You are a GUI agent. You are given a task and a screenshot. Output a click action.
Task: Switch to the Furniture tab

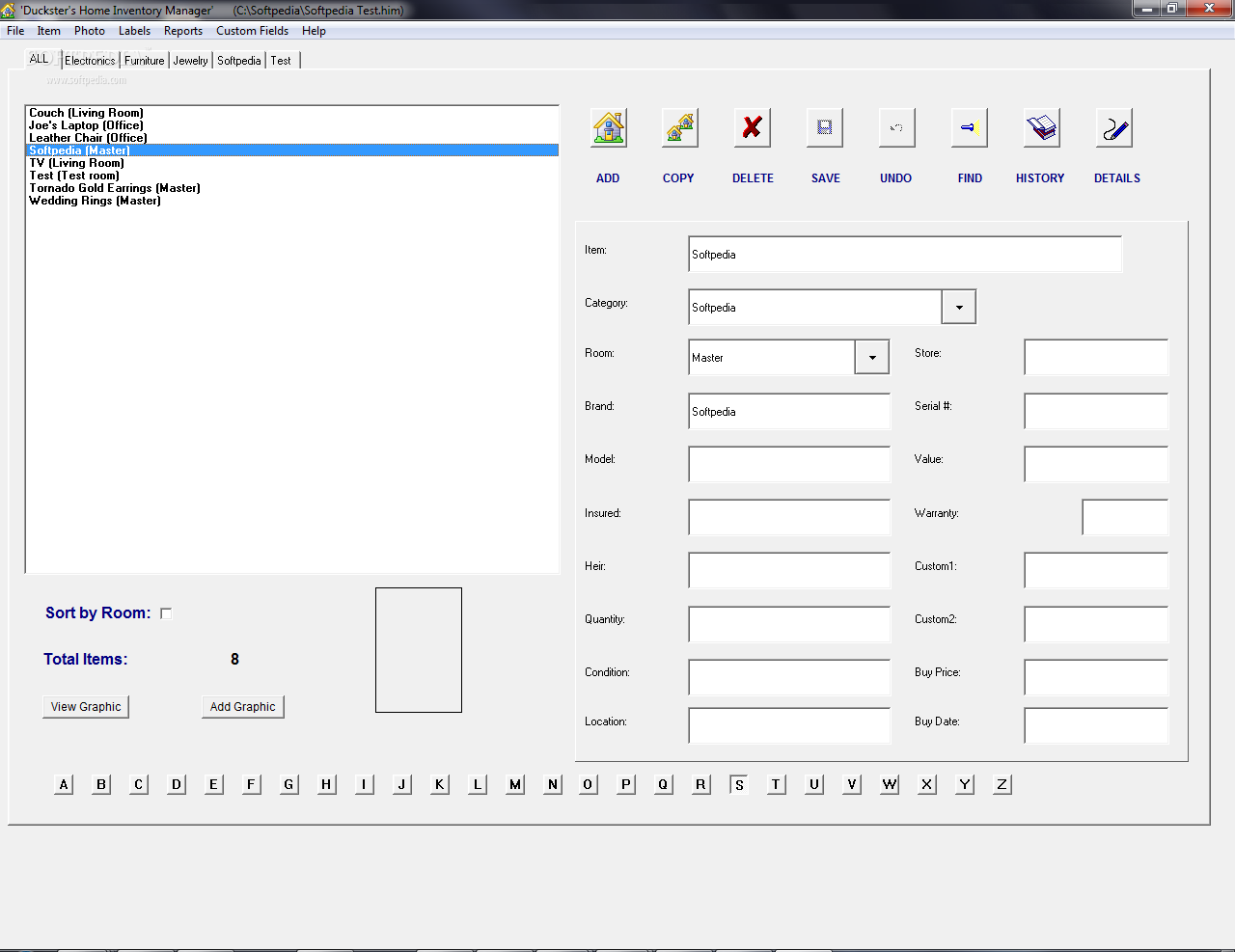(145, 61)
